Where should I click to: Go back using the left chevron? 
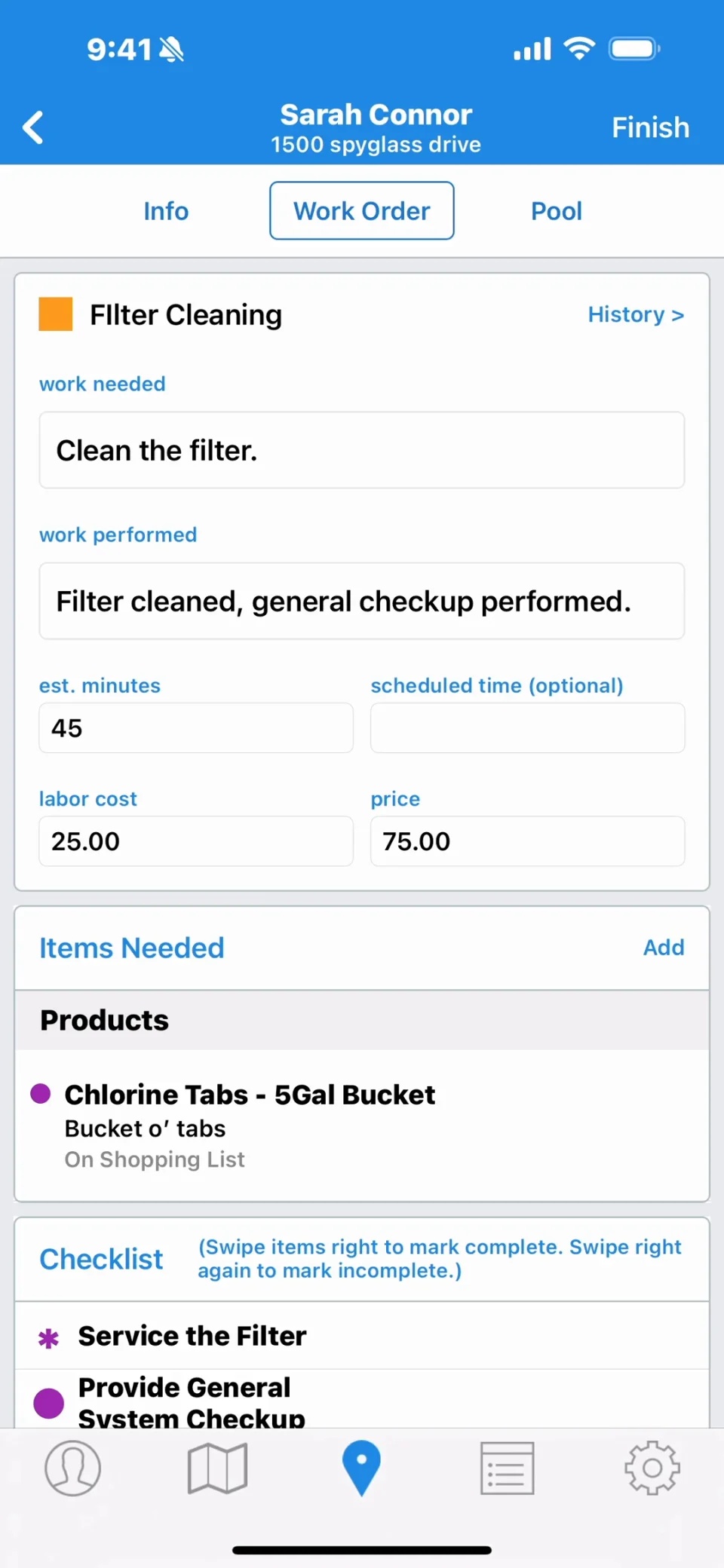click(33, 127)
